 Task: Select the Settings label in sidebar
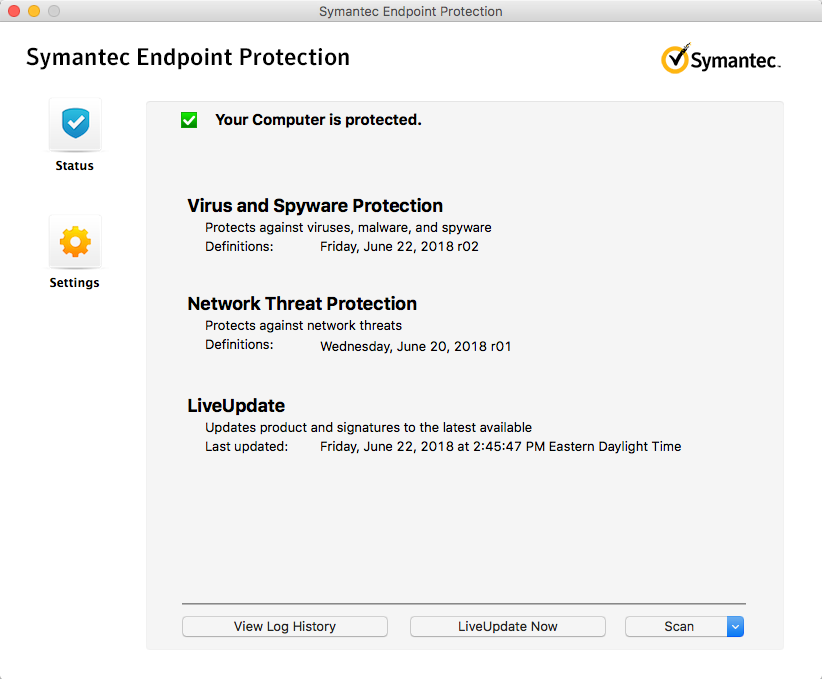point(75,283)
